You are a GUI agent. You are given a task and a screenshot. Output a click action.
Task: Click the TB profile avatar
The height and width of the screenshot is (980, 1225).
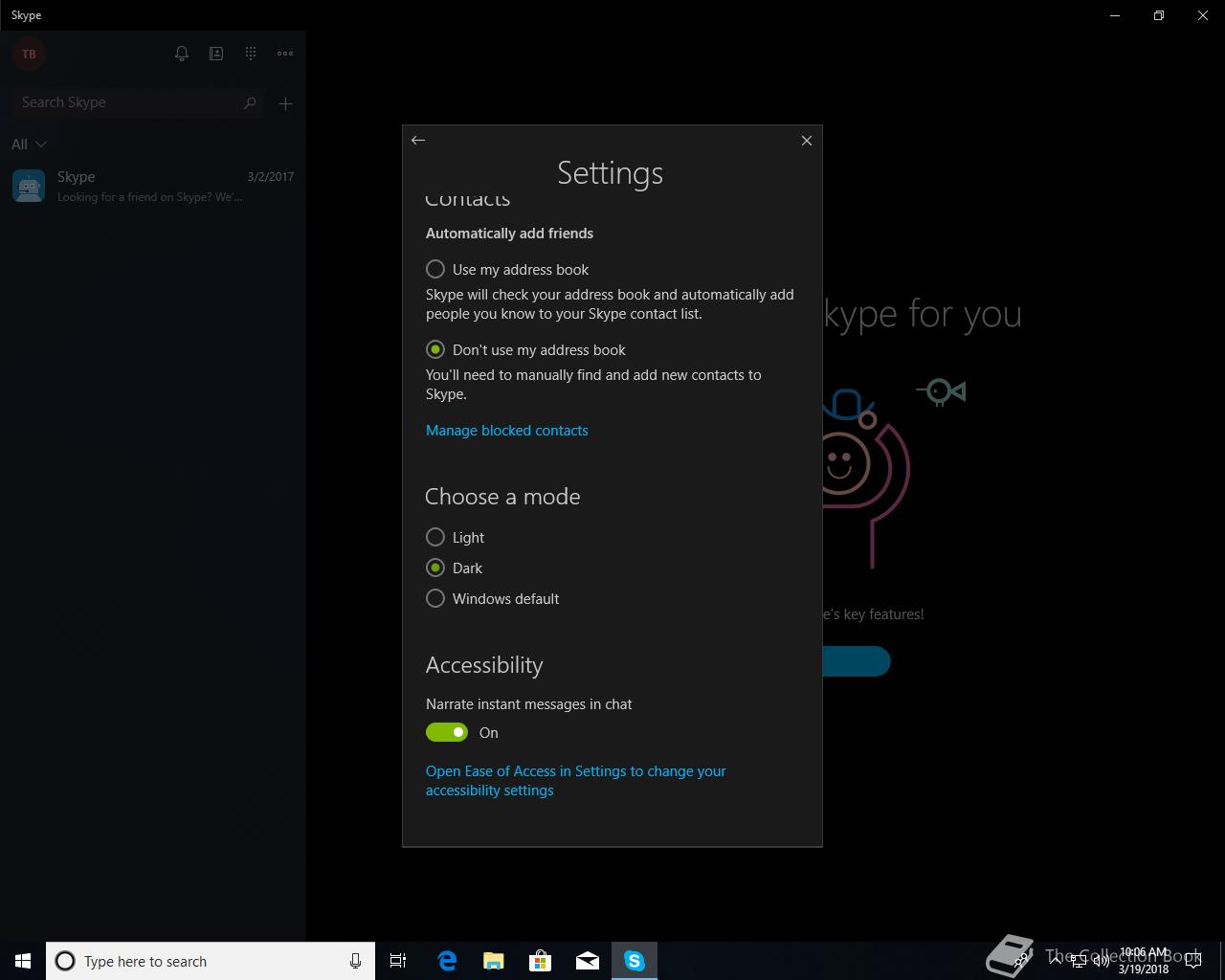click(29, 54)
